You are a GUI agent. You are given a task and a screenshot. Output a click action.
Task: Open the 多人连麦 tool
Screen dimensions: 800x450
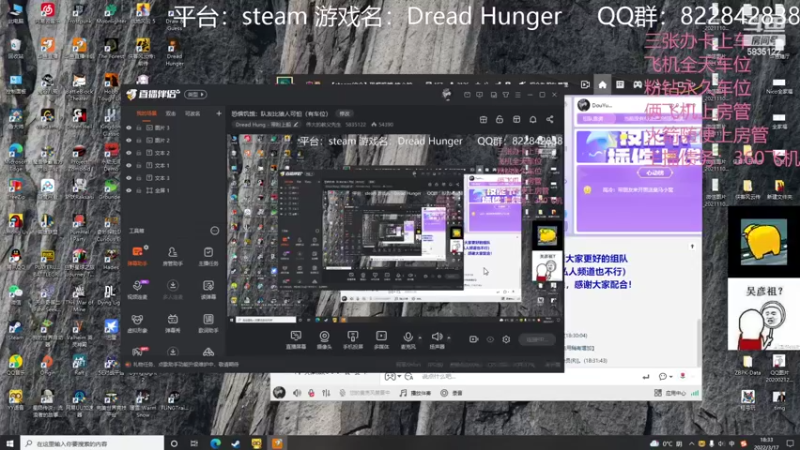(x=172, y=289)
